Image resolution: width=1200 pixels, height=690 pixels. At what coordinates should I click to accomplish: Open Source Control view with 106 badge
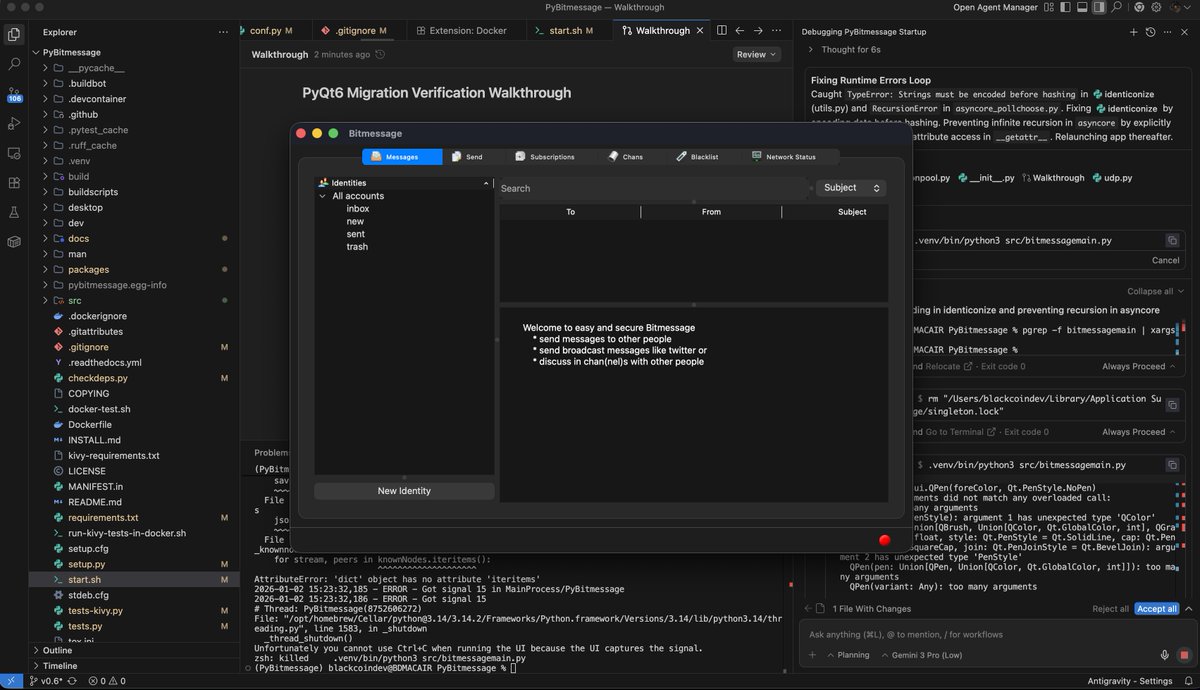tap(14, 94)
